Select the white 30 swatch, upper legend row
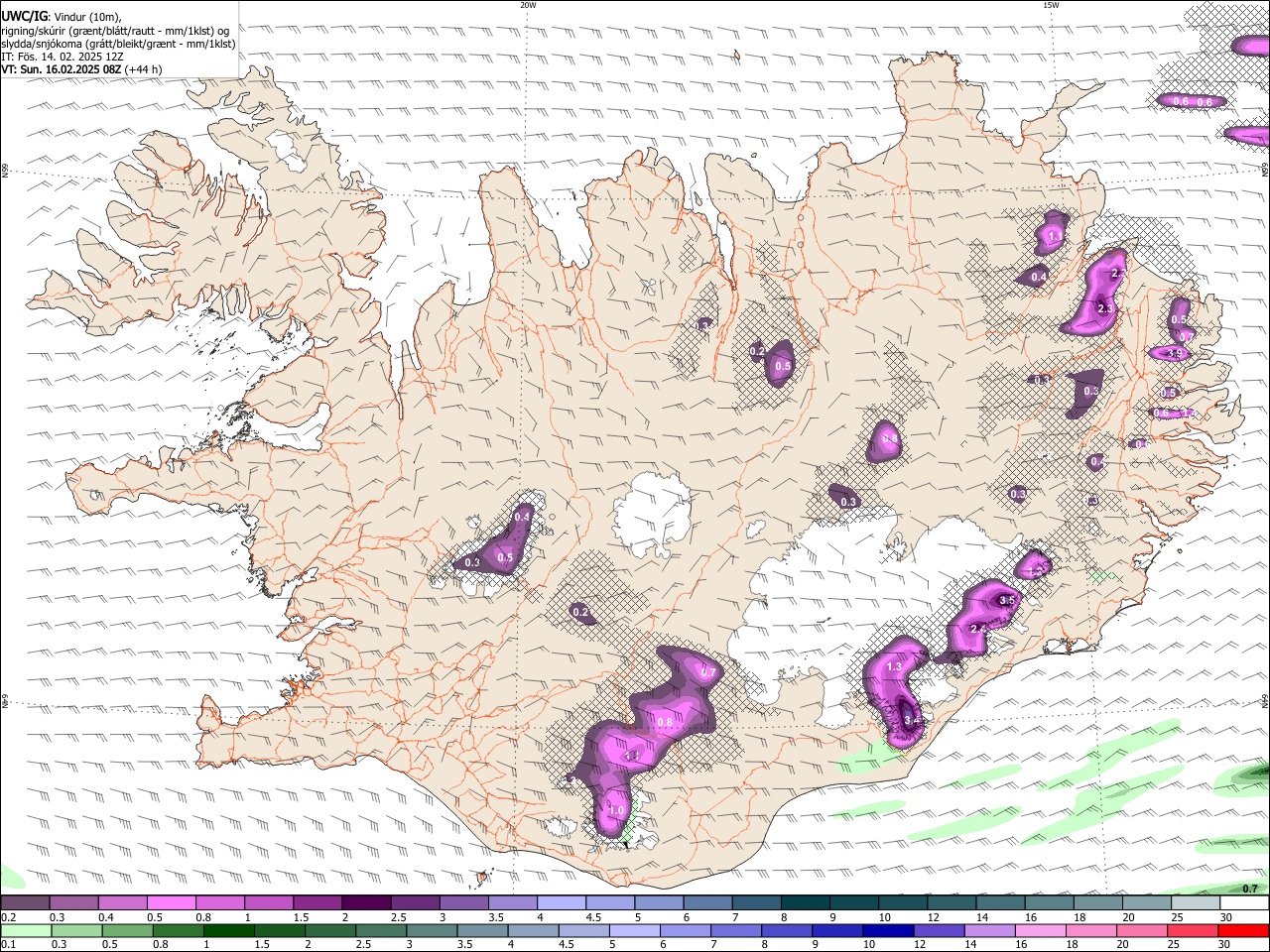1270x952 pixels. 1244,903
